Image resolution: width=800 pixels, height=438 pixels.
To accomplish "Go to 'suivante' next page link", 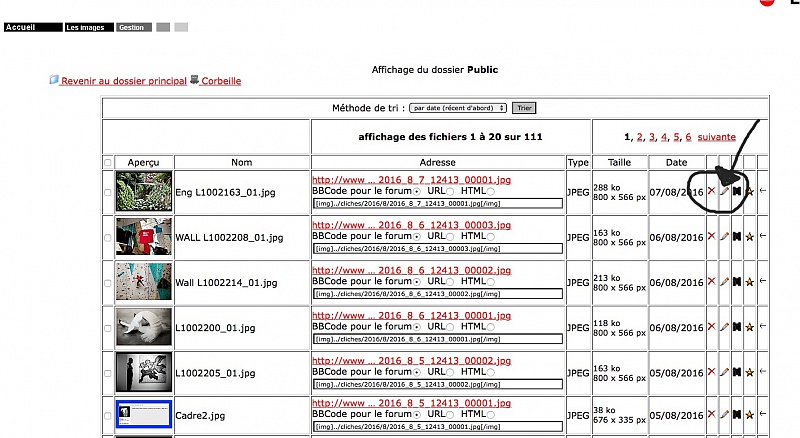I will (x=716, y=137).
